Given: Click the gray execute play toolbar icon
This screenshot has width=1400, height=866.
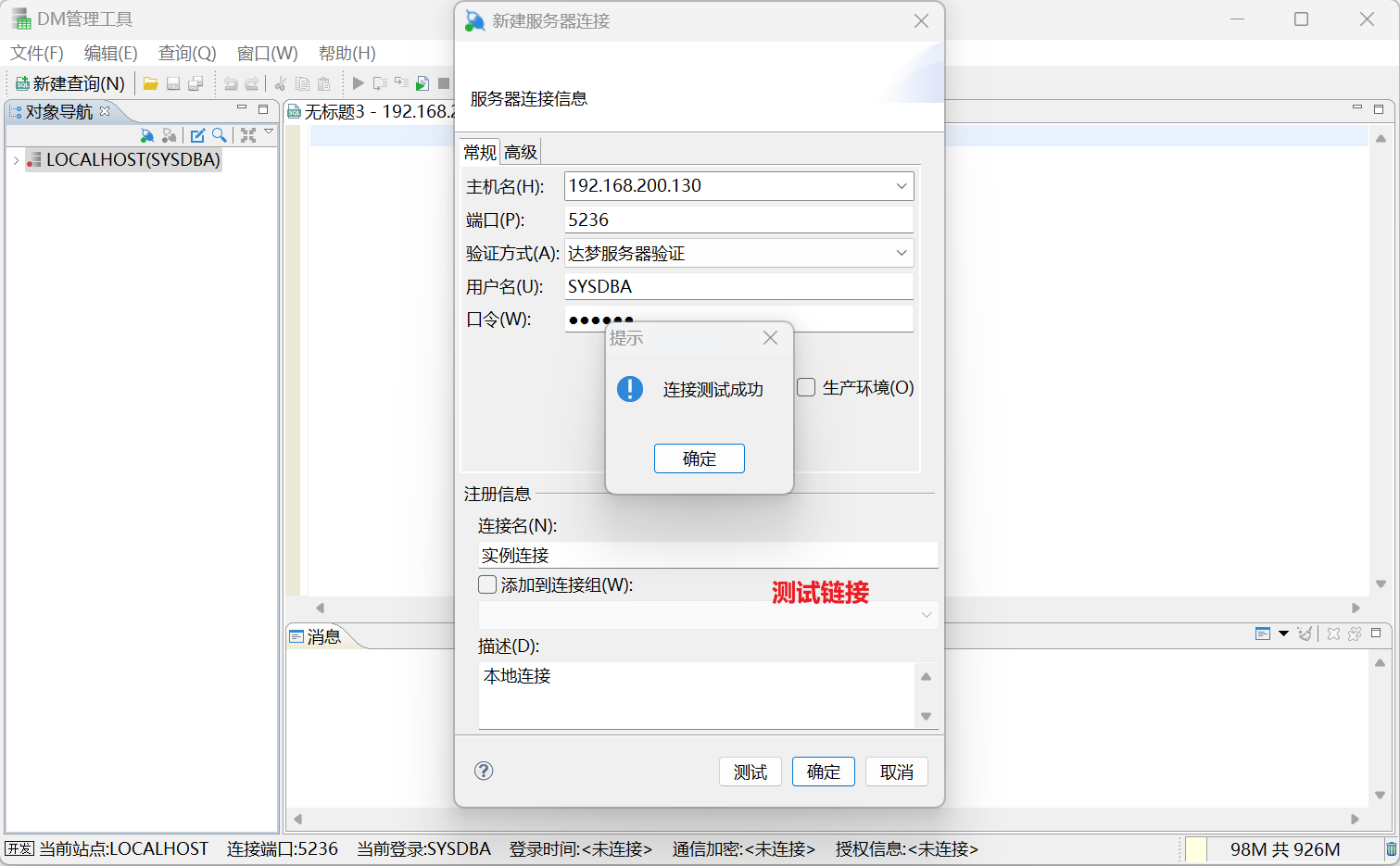Looking at the screenshot, I should pos(359,83).
